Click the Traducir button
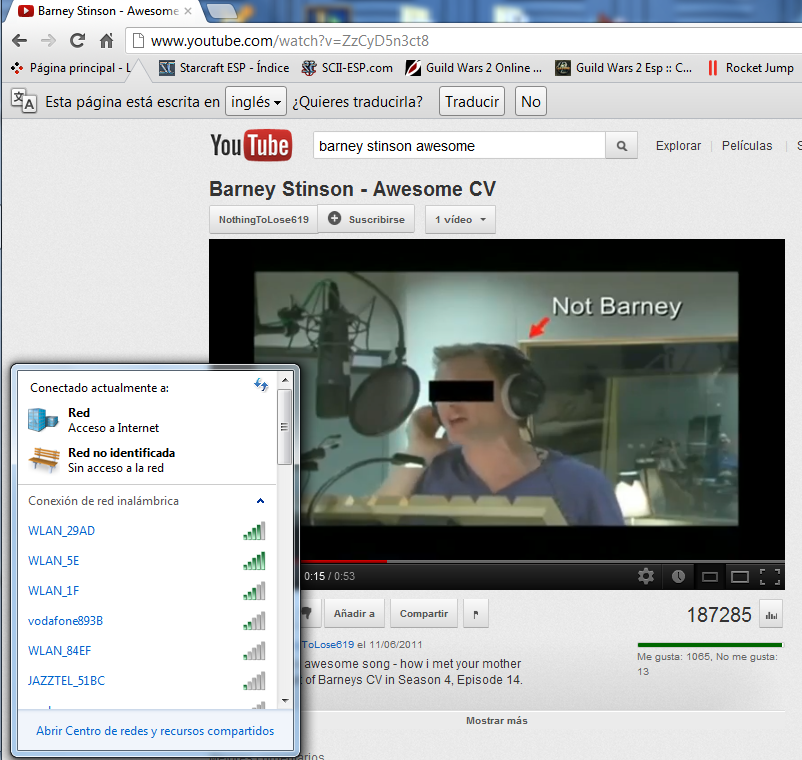Screen dimensions: 802x760 click(472, 101)
